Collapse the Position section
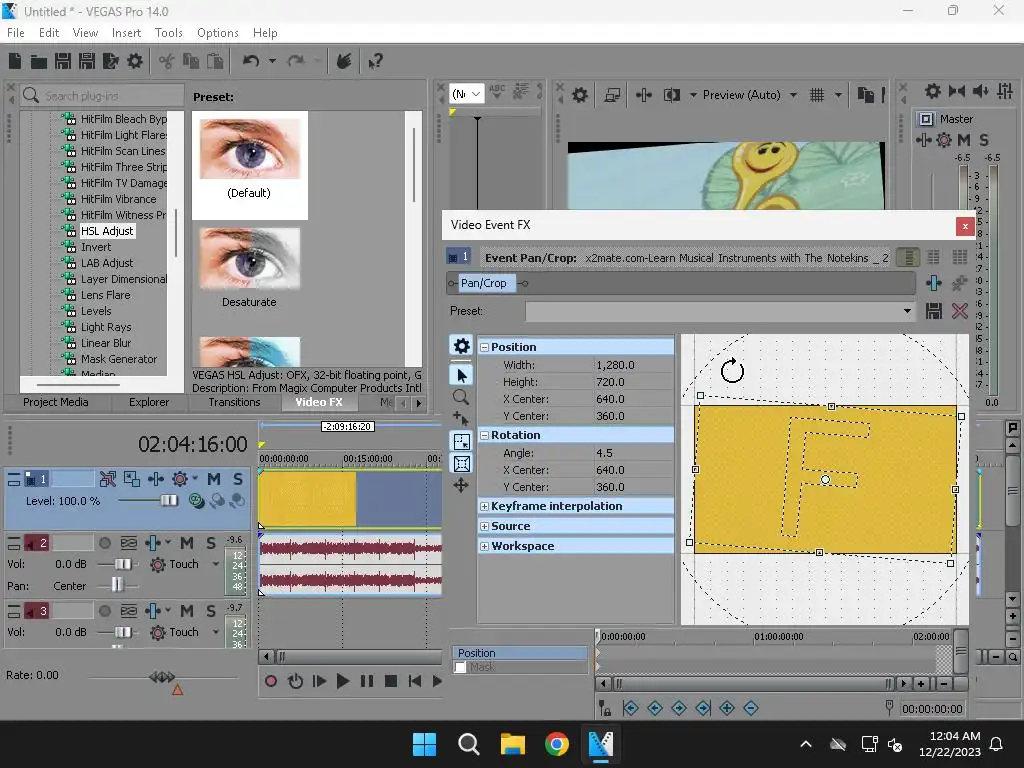The width and height of the screenshot is (1024, 768). tap(485, 347)
